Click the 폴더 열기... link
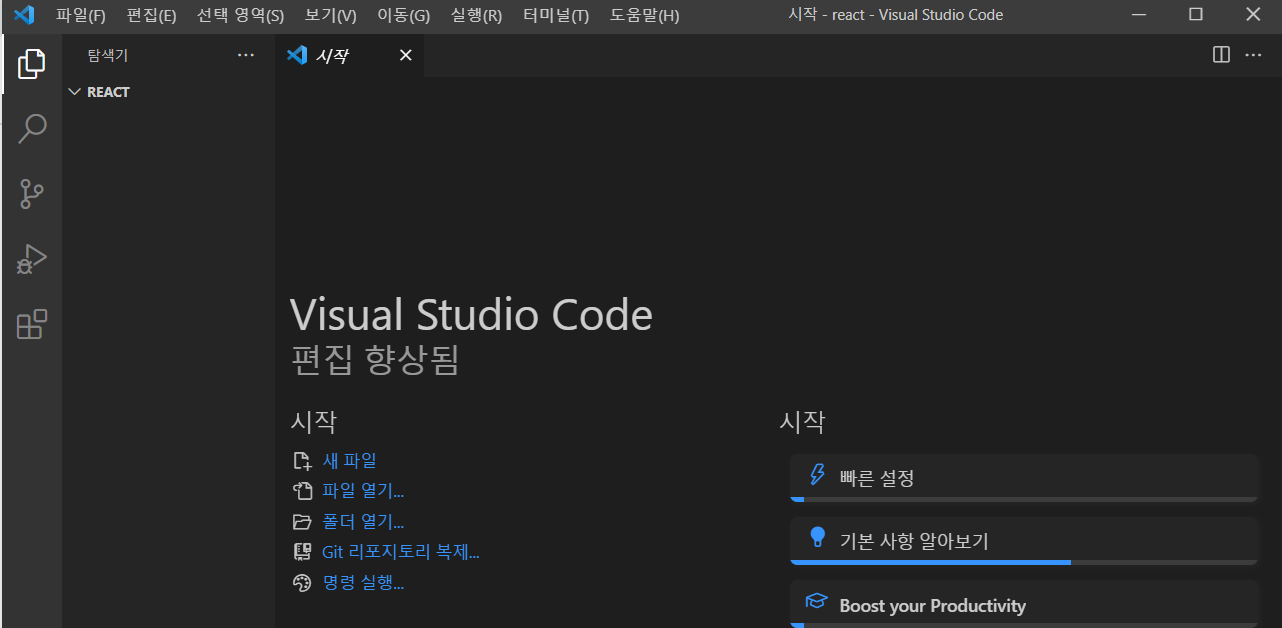This screenshot has width=1282, height=628. click(x=363, y=522)
